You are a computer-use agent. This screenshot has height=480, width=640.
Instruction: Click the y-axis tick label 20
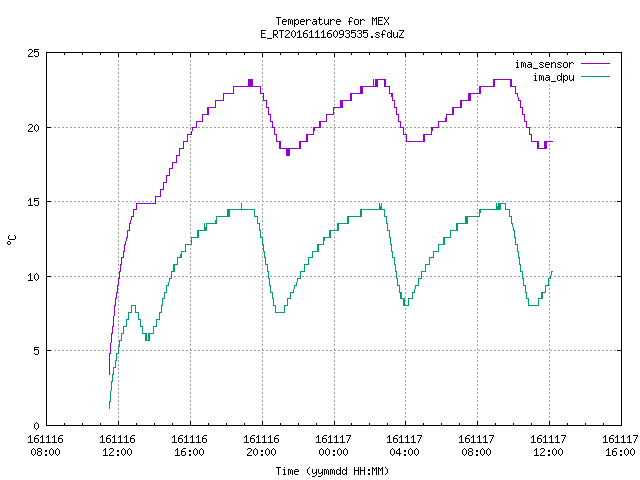tap(33, 128)
